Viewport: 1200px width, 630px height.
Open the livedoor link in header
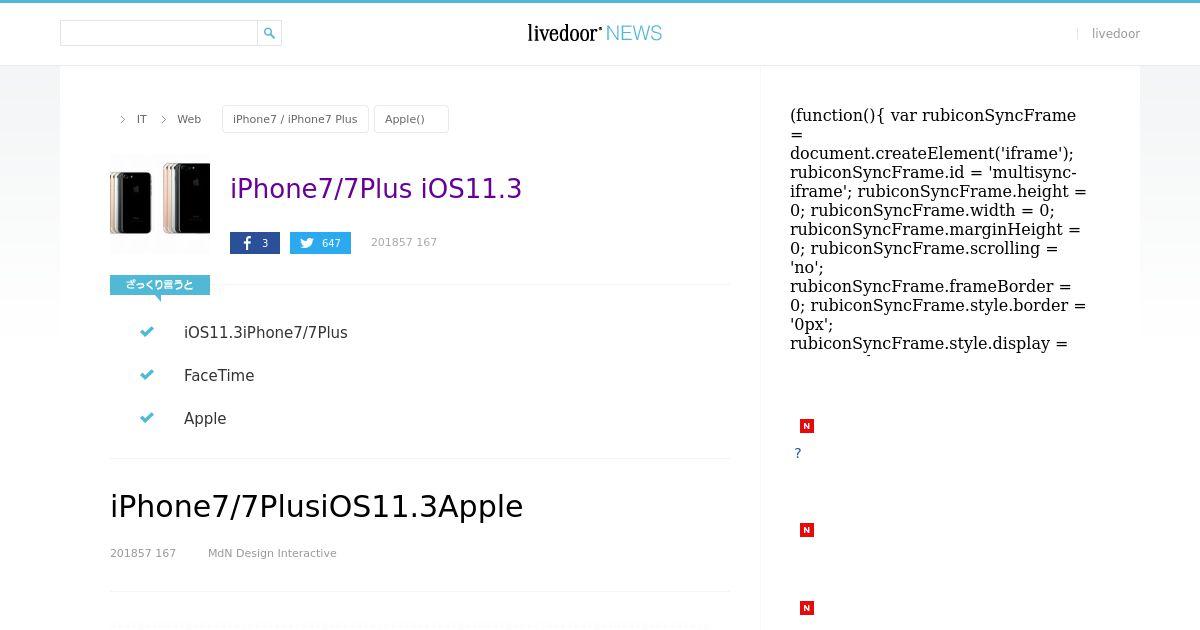pyautogui.click(x=1116, y=33)
